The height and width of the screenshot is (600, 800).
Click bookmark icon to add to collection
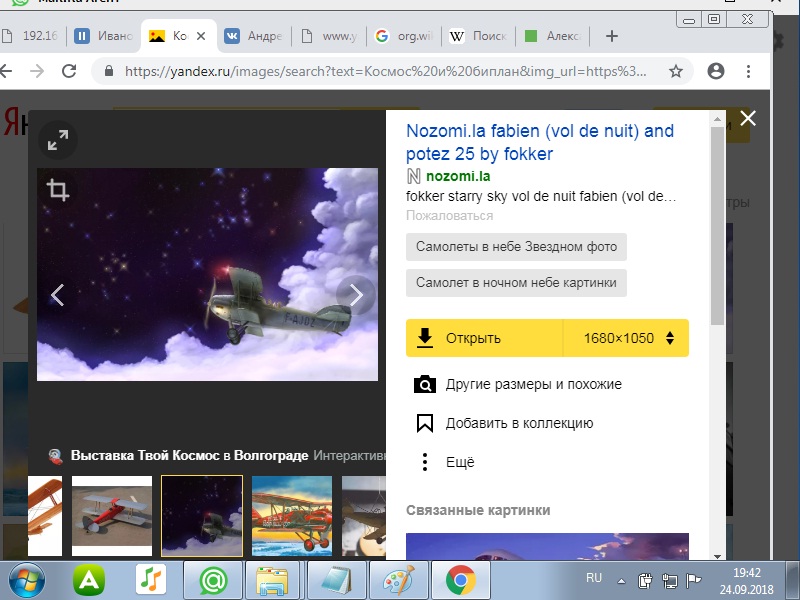click(x=424, y=423)
